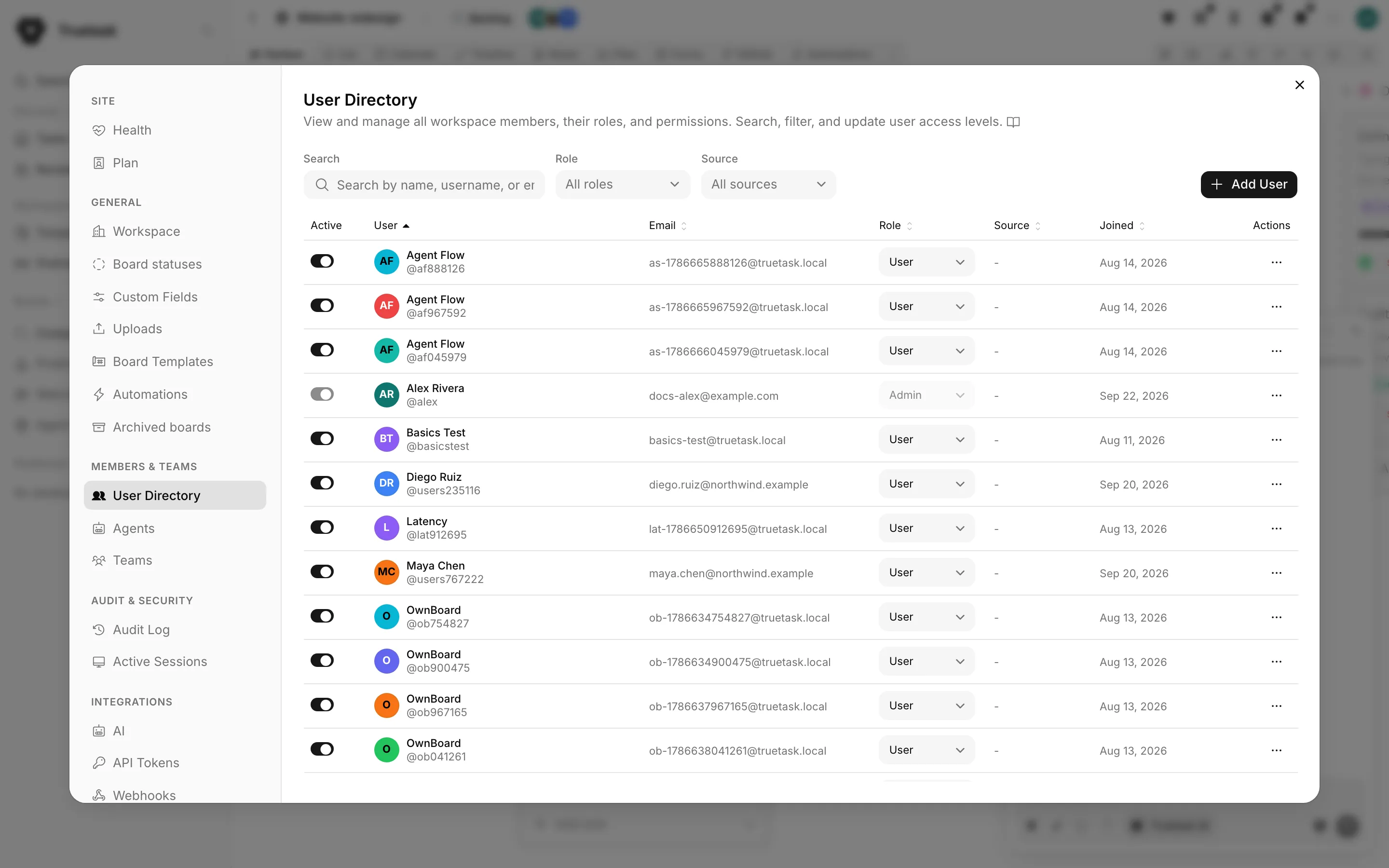Screen dimensions: 1389x868
Task: Sort table by Source column header
Action: pos(1017,226)
